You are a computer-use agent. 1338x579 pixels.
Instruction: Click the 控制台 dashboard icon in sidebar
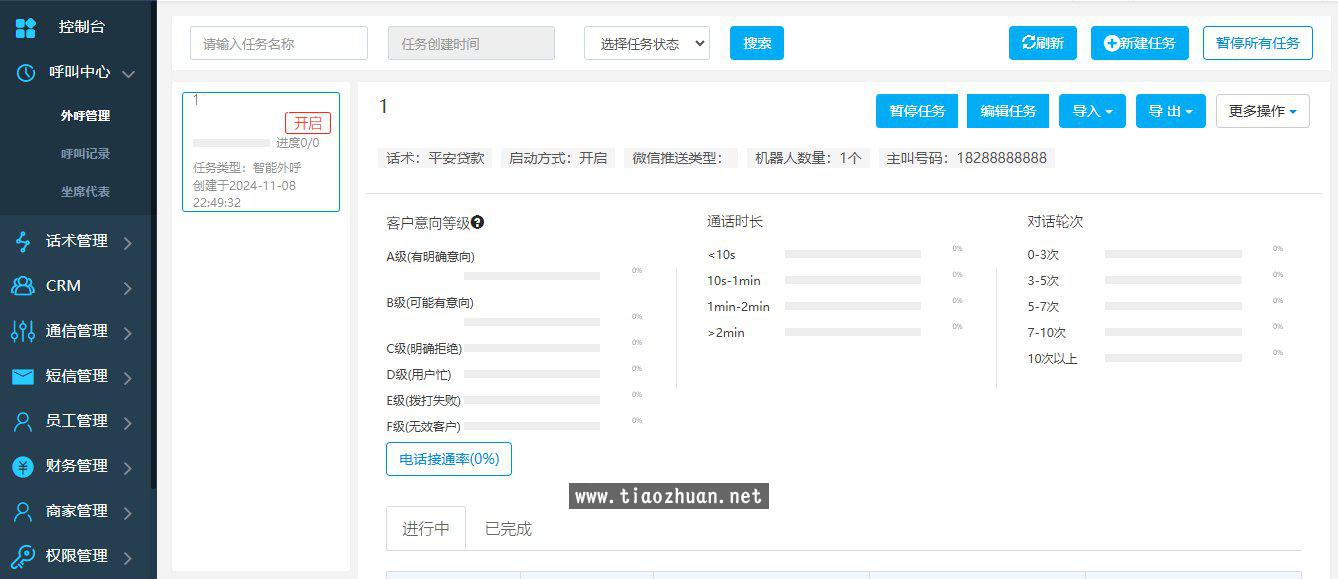pyautogui.click(x=25, y=28)
